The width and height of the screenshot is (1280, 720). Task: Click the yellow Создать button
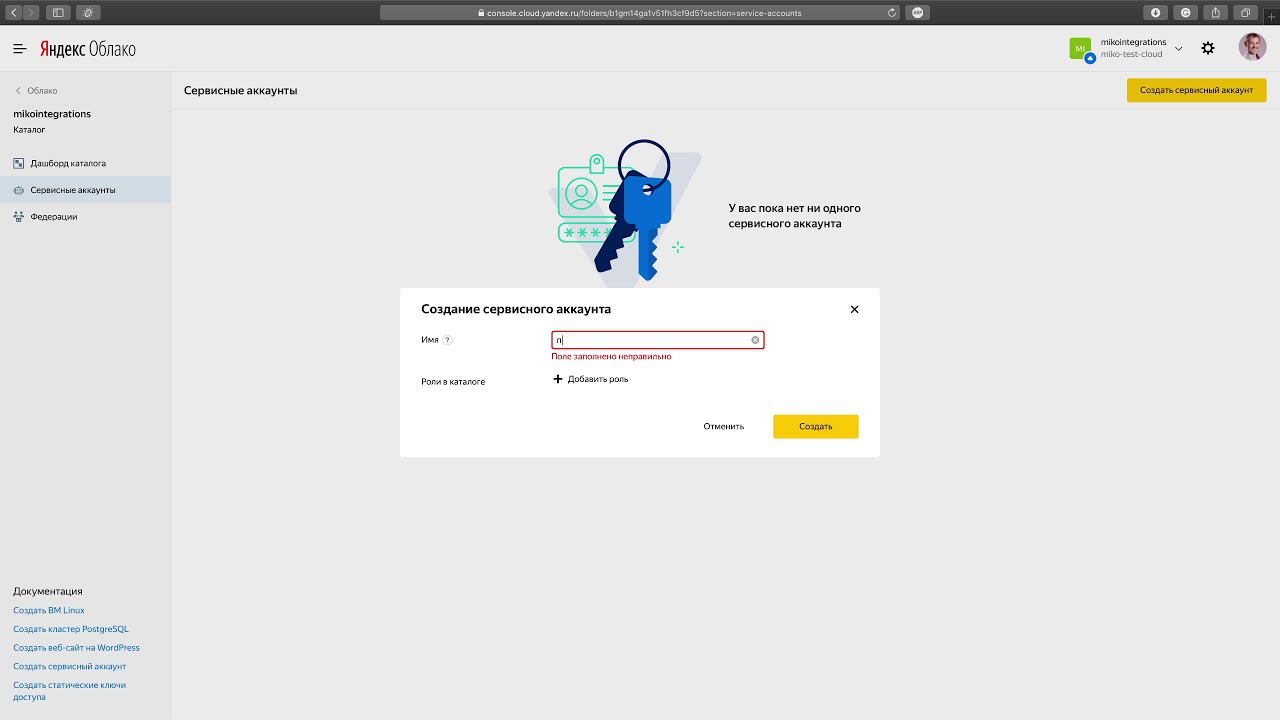pyautogui.click(x=815, y=426)
